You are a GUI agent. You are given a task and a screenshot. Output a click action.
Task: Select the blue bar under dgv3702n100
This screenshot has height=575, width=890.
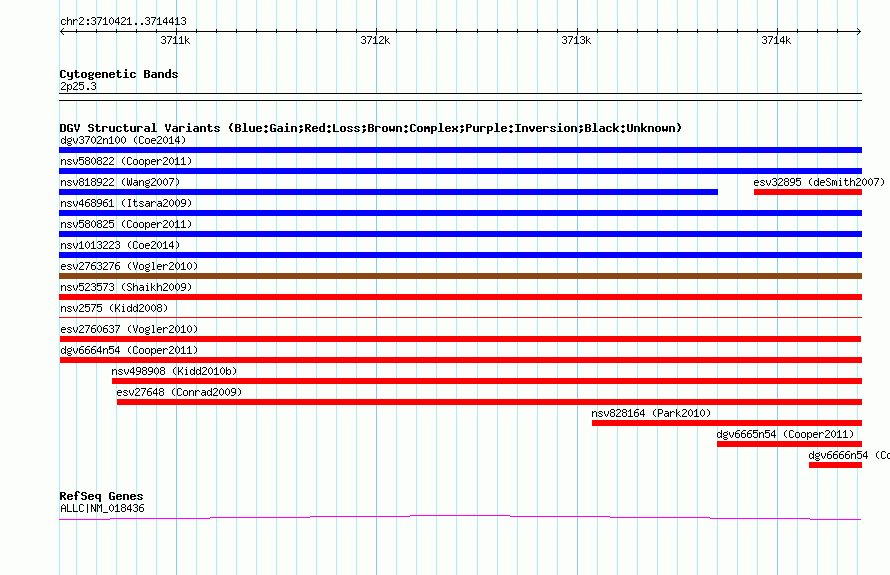(460, 150)
